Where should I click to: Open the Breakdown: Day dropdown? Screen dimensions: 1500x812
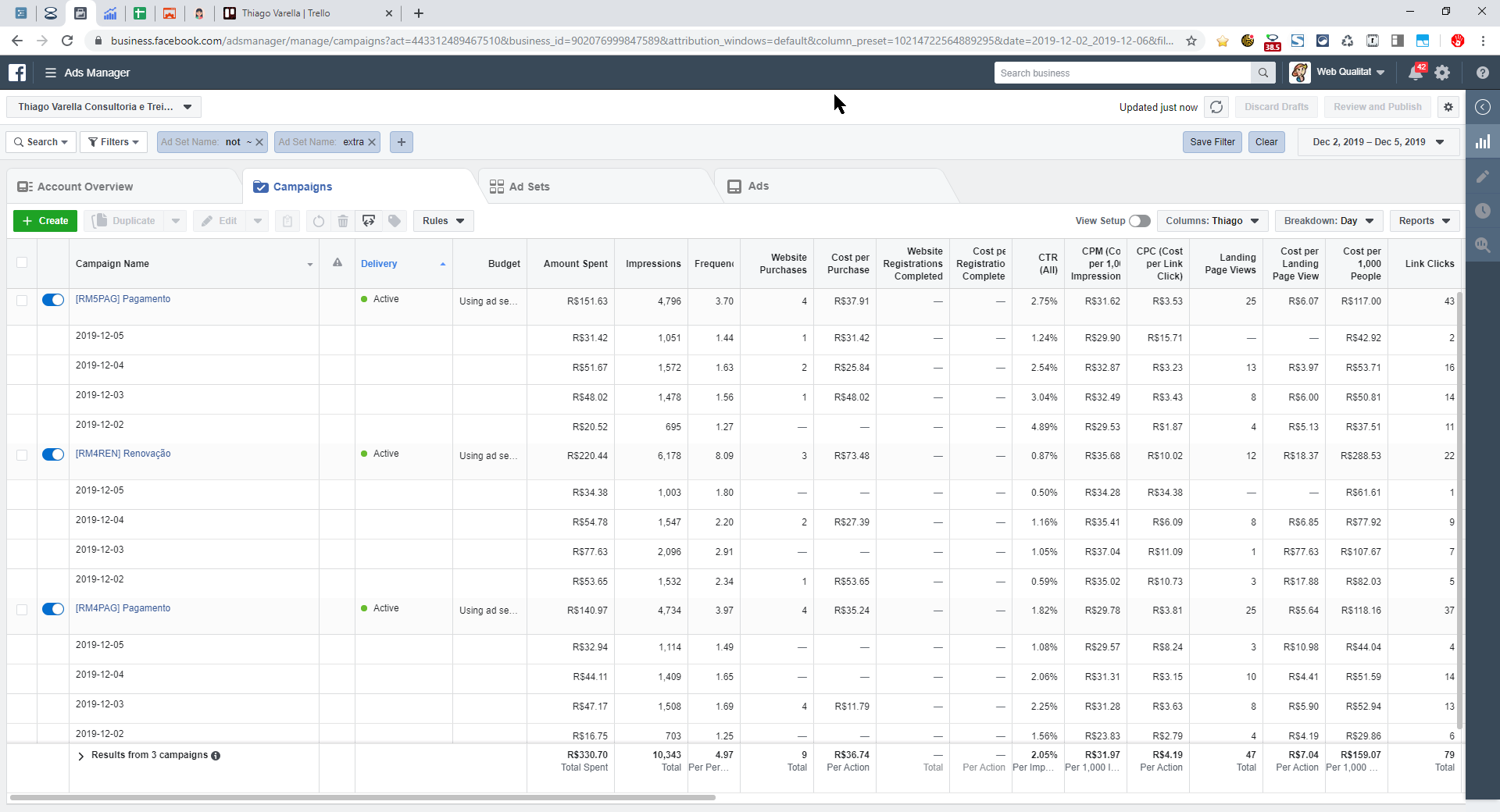point(1328,221)
